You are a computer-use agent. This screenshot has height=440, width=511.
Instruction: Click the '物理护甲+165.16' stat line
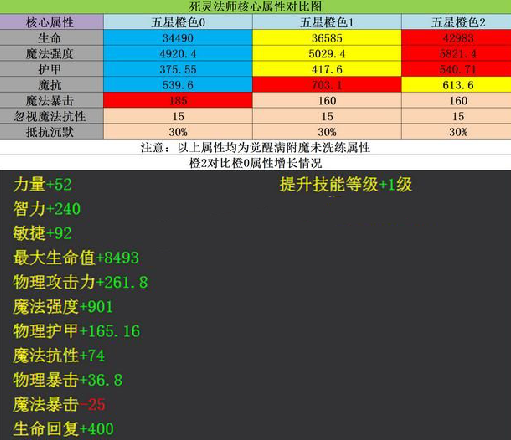(77, 331)
